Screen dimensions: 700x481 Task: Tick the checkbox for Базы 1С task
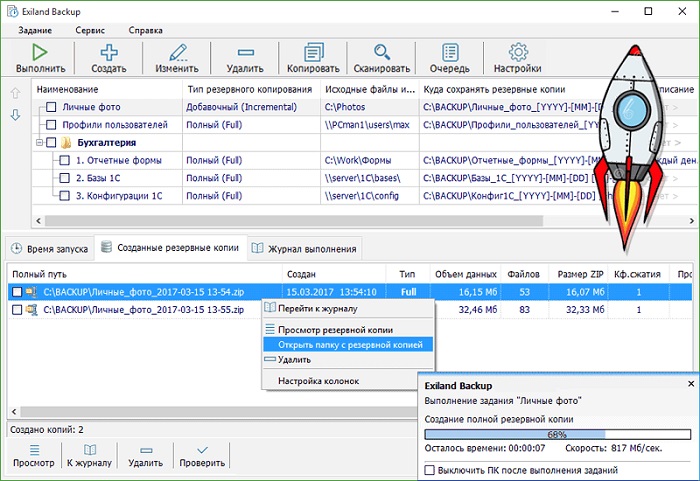click(64, 178)
